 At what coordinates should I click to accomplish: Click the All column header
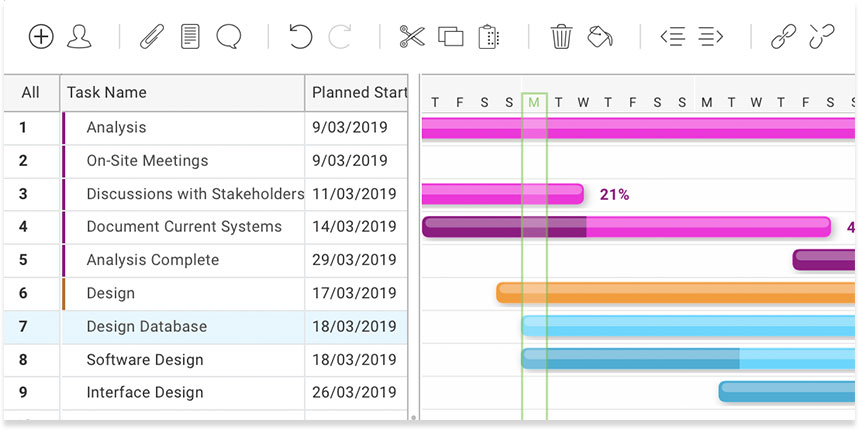point(31,93)
